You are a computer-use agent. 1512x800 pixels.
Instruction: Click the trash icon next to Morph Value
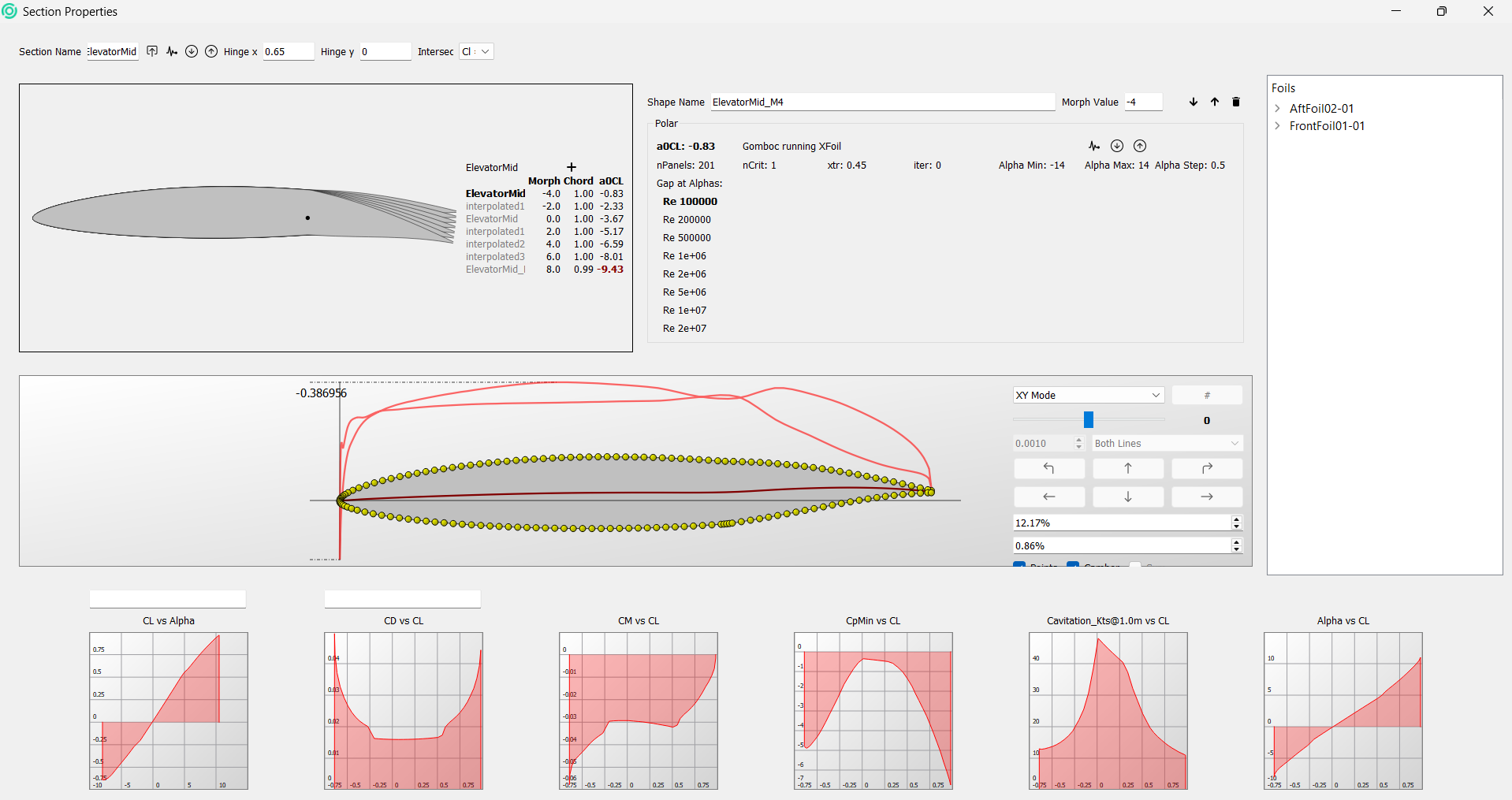1235,102
